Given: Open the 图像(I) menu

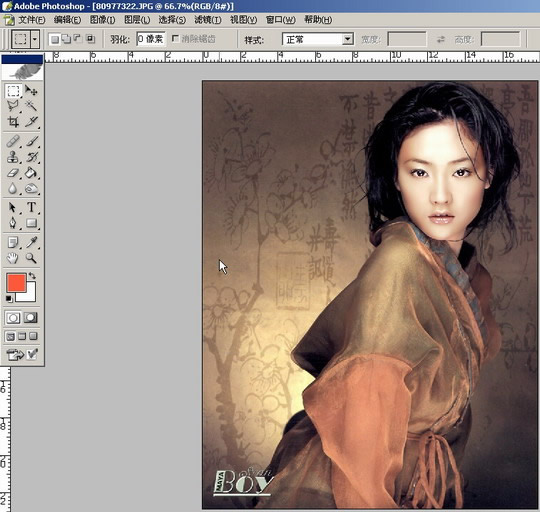Looking at the screenshot, I should [103, 20].
